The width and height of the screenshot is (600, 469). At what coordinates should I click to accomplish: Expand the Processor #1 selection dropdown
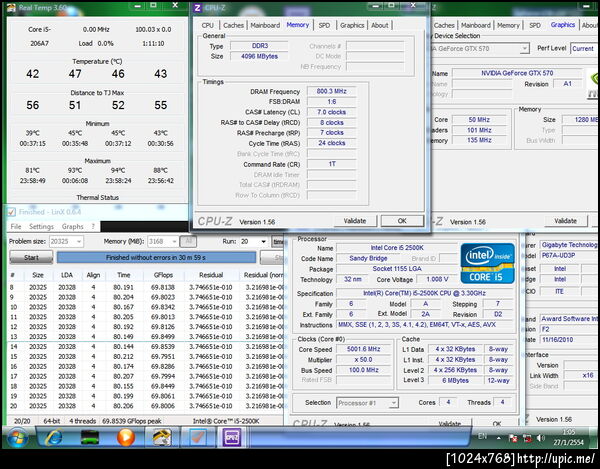(x=367, y=403)
